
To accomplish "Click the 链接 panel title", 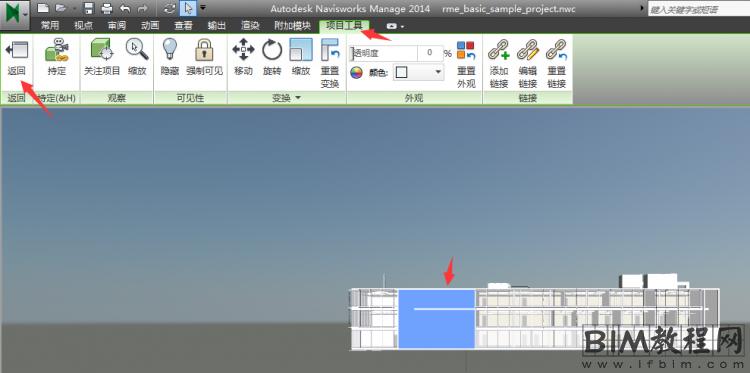I will (x=528, y=98).
